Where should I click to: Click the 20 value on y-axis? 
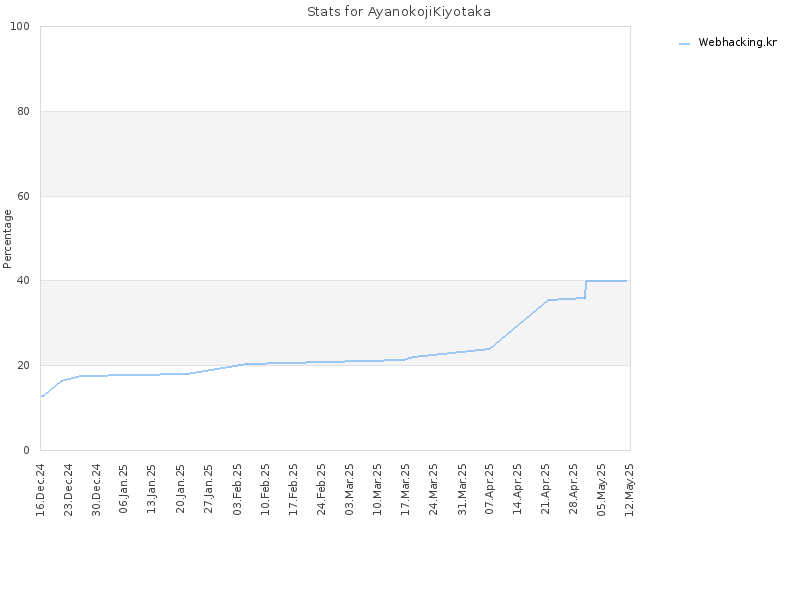[23, 365]
